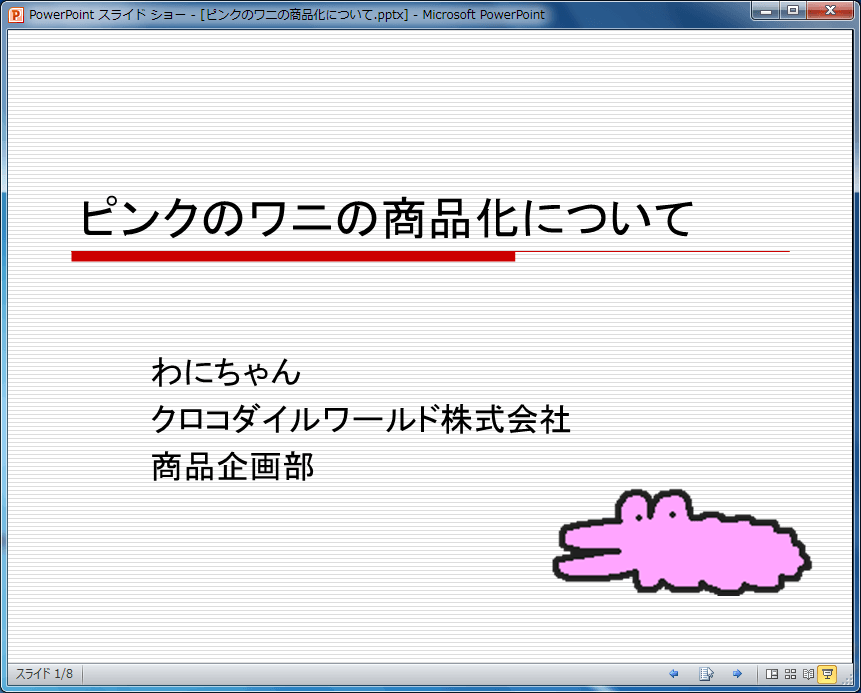Click the PowerPoint application icon in title bar

pyautogui.click(x=16, y=15)
